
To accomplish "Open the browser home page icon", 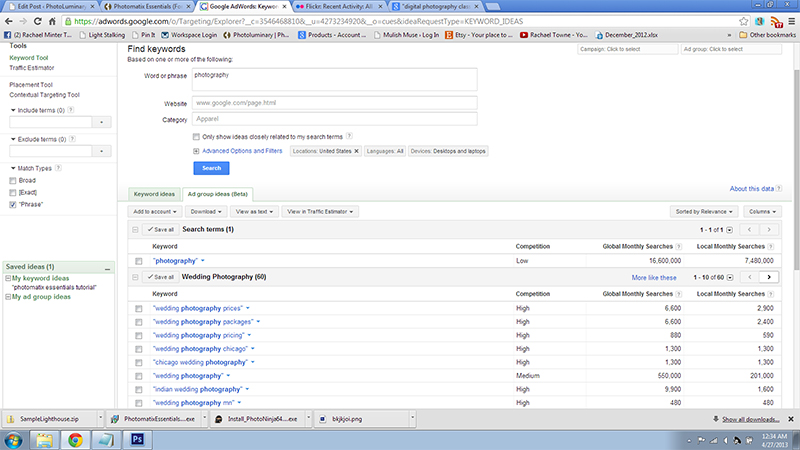I will 52,21.
